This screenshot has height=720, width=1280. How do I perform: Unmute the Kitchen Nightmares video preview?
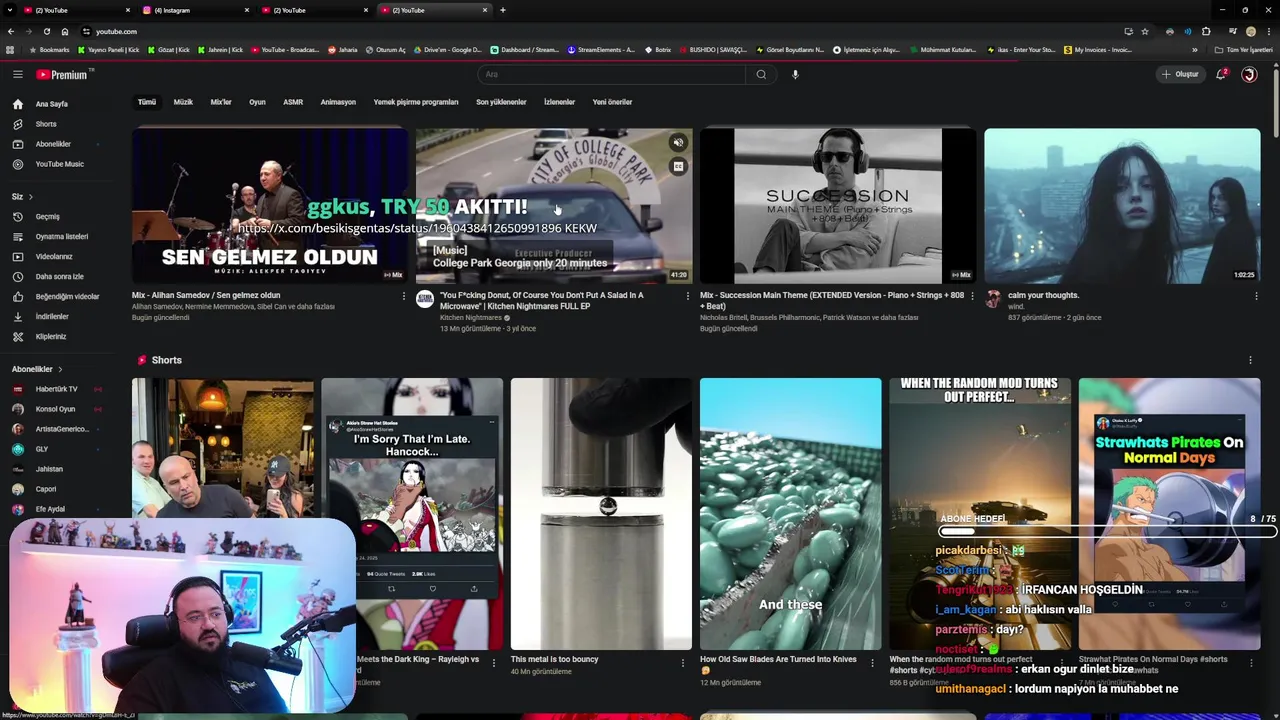678,143
